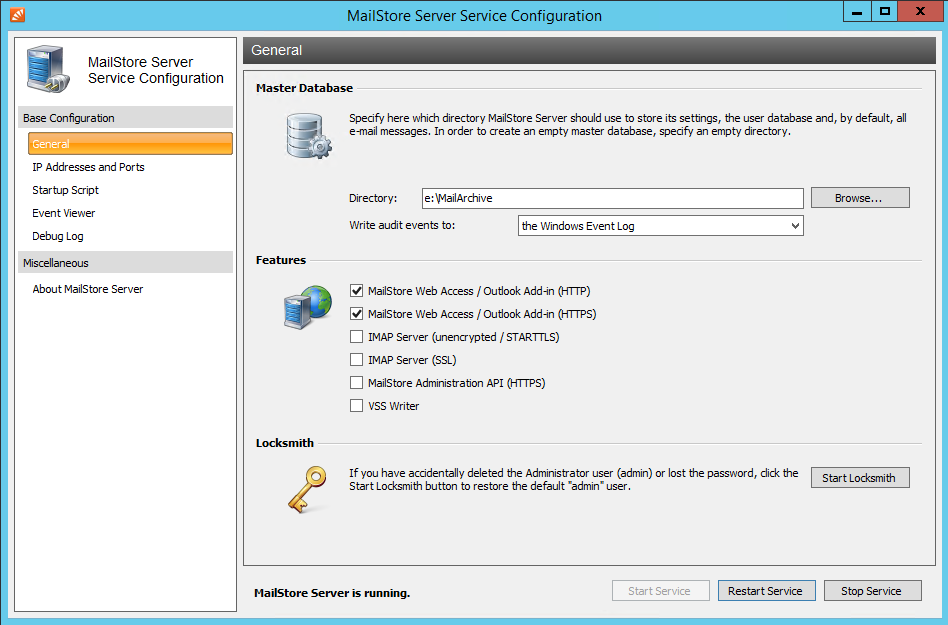Click the Master Database heading
Image resolution: width=948 pixels, height=625 pixels.
(x=304, y=88)
